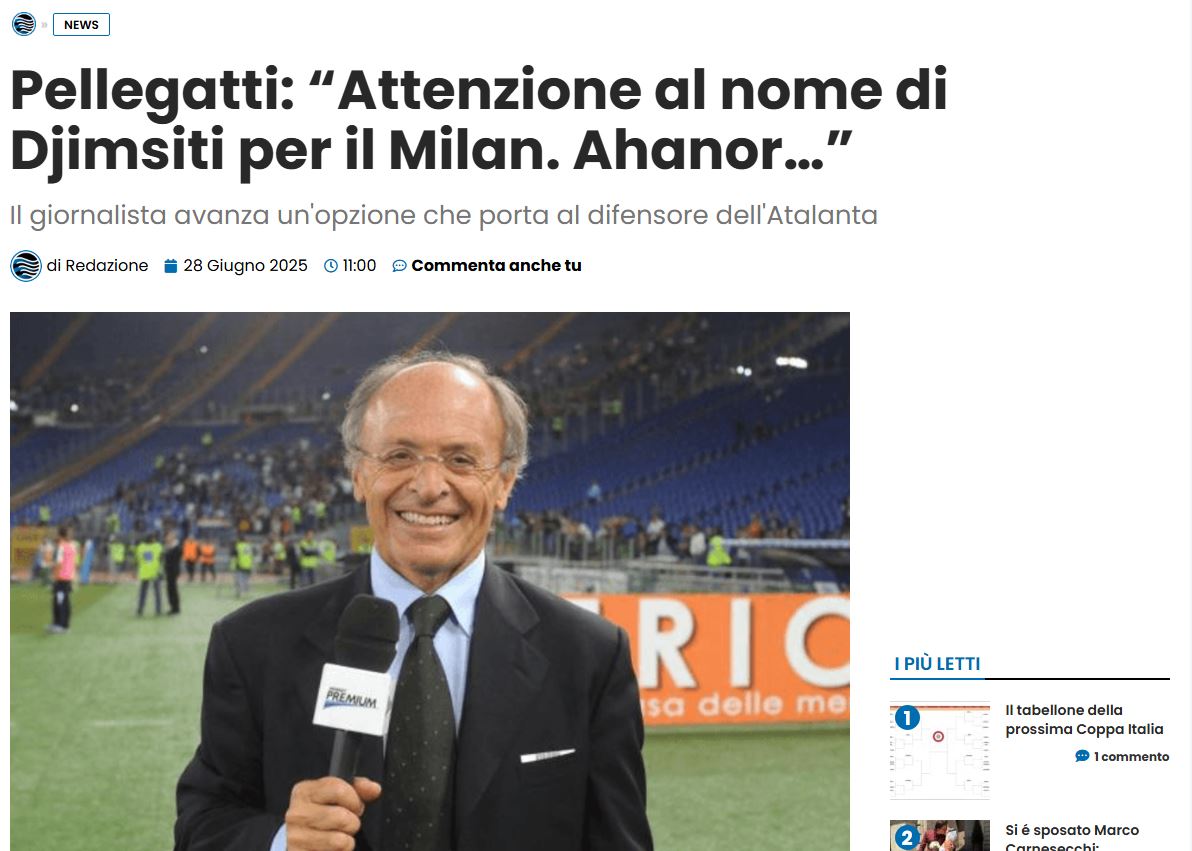Click the site logo in breadcrumb
This screenshot has width=1192, height=851.
(24, 24)
